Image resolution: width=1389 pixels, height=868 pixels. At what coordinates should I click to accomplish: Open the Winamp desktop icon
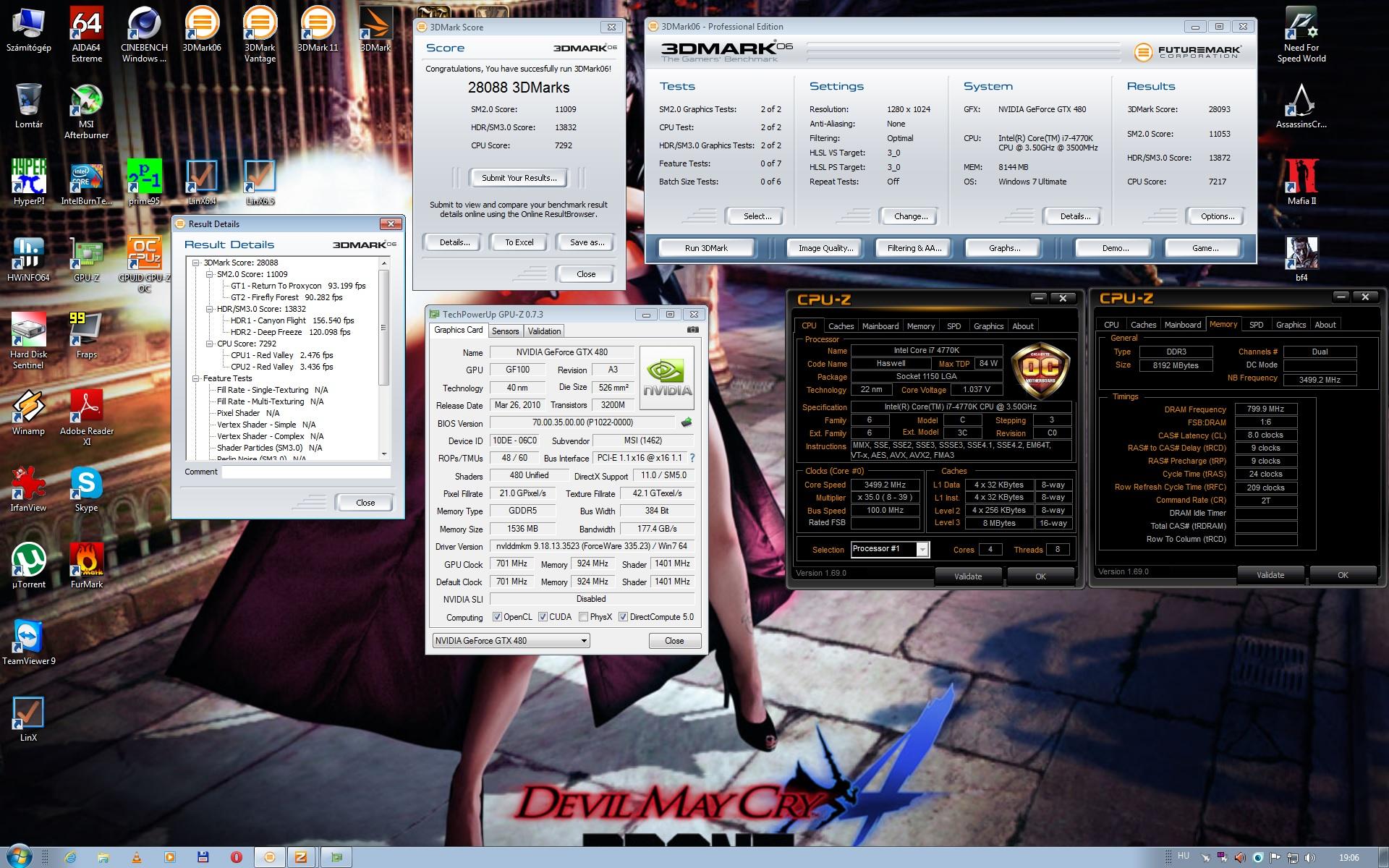pos(28,412)
